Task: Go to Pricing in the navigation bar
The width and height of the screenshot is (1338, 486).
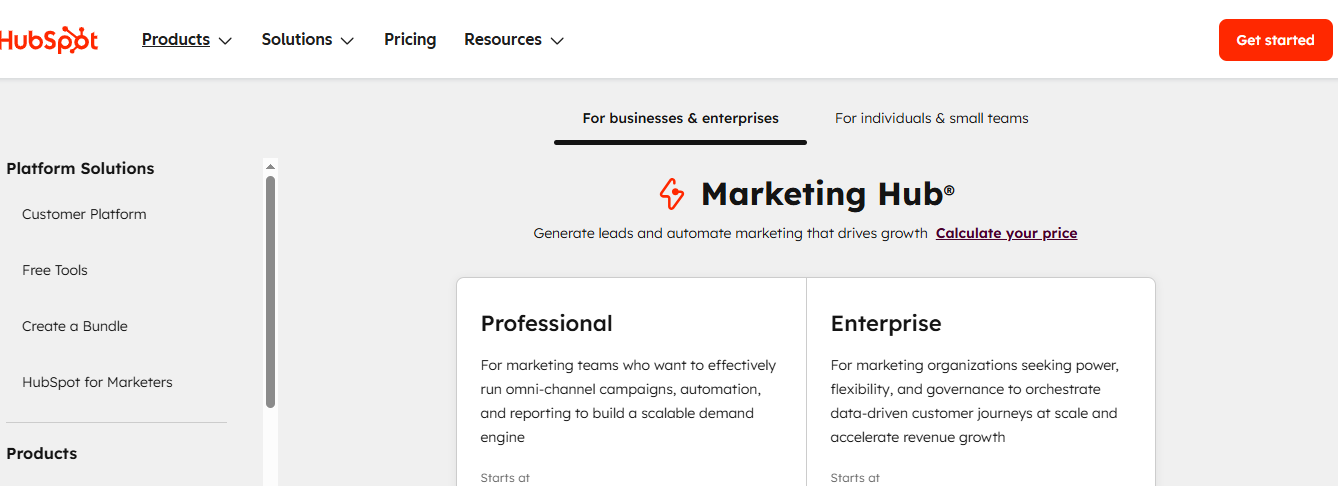Action: pyautogui.click(x=410, y=40)
